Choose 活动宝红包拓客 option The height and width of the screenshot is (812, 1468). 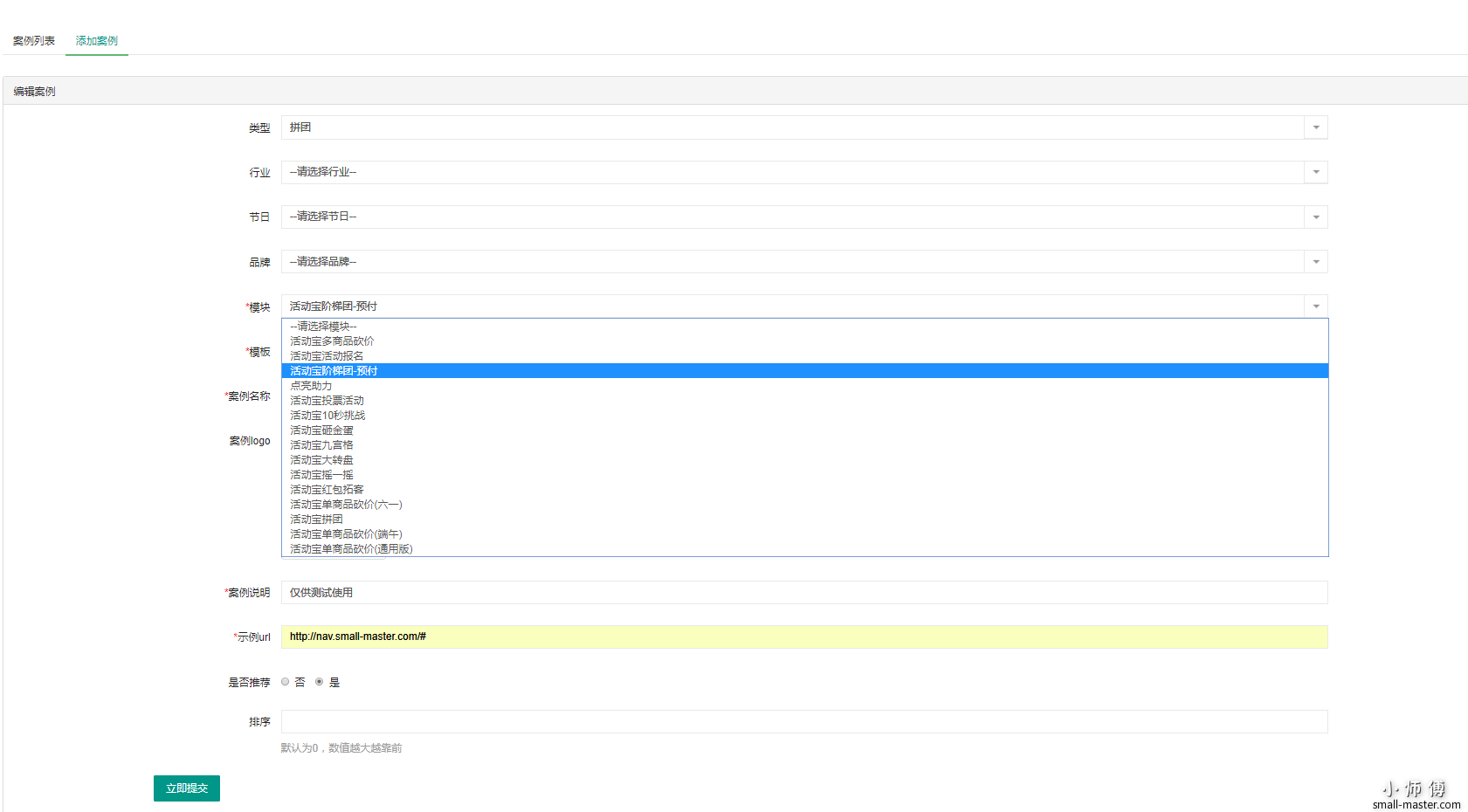(x=804, y=490)
